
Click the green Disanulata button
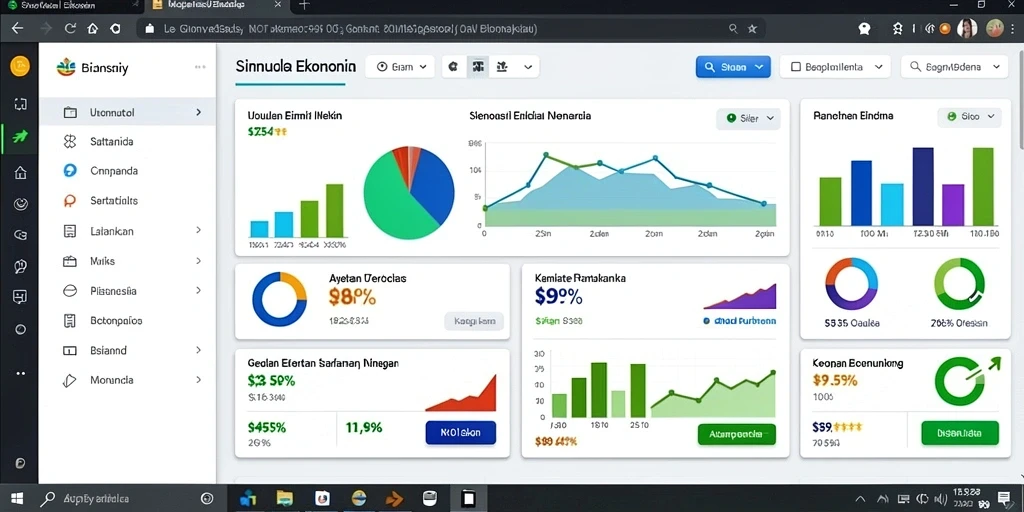960,433
